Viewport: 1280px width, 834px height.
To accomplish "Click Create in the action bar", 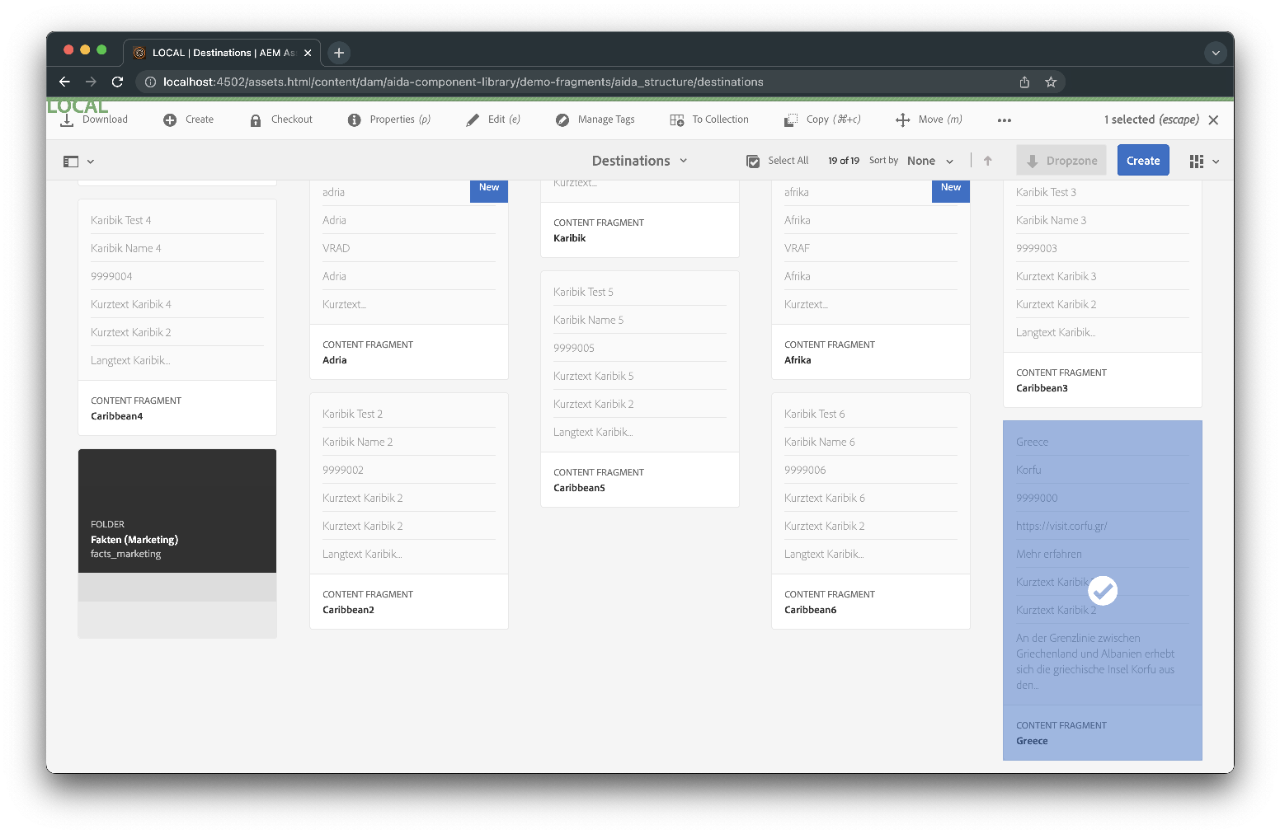I will [189, 119].
